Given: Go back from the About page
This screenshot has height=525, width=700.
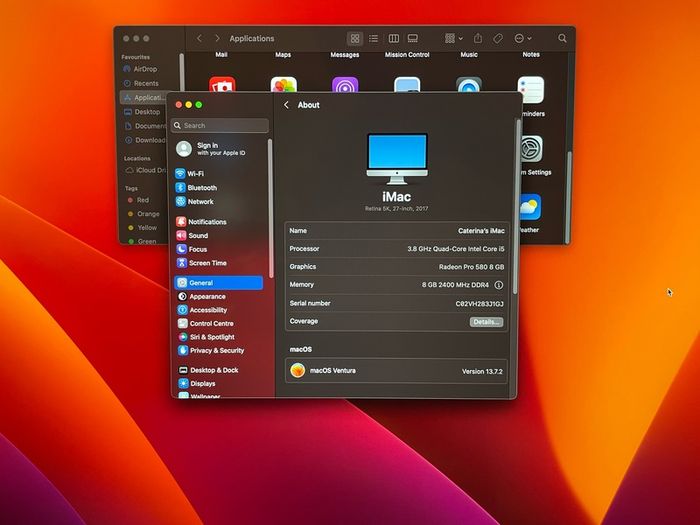Looking at the screenshot, I should click(x=287, y=105).
